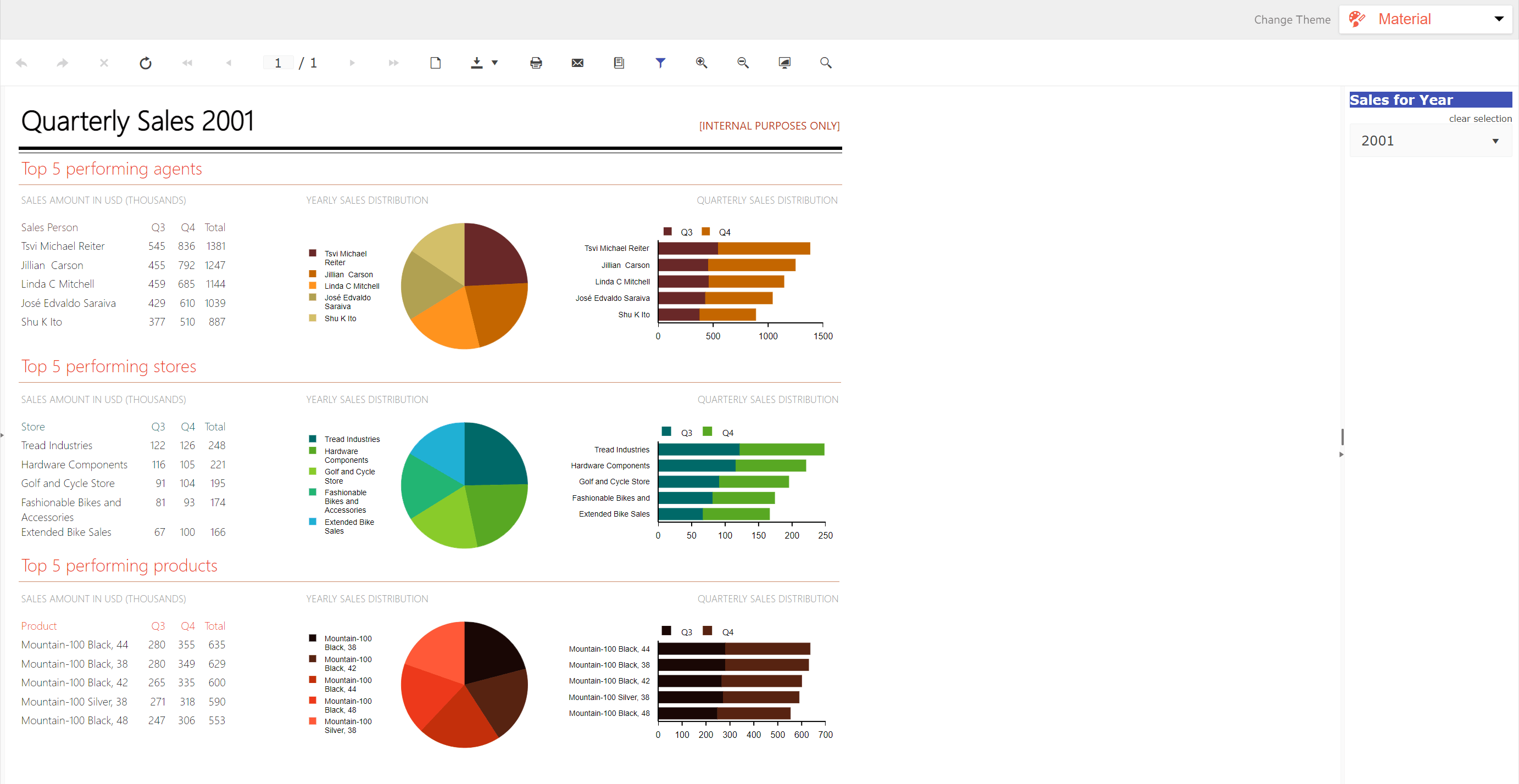The height and width of the screenshot is (784, 1519).
Task: Select the theme palette color icon
Action: click(1357, 18)
